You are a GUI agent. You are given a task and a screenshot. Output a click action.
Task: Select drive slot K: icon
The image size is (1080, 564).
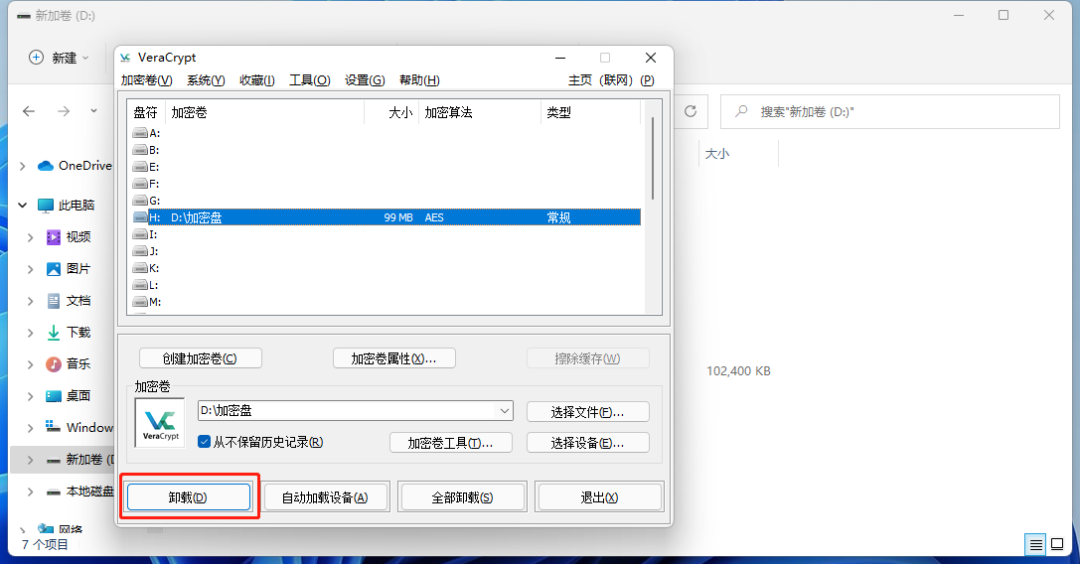[x=140, y=268]
